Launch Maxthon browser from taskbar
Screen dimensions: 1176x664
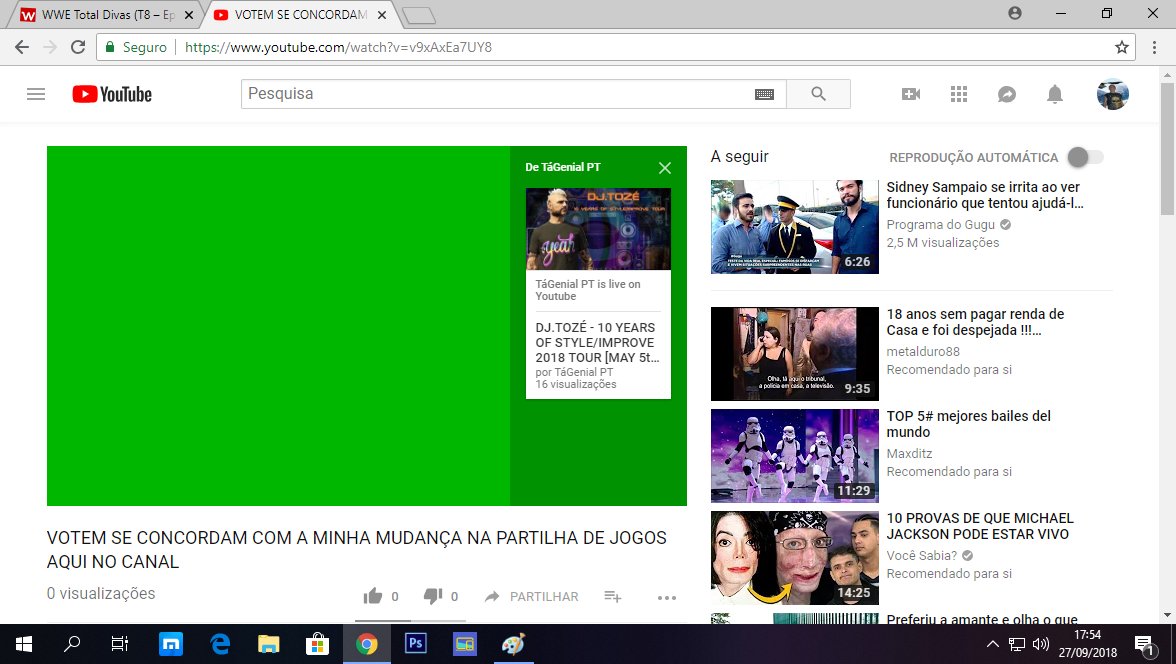tap(170, 644)
